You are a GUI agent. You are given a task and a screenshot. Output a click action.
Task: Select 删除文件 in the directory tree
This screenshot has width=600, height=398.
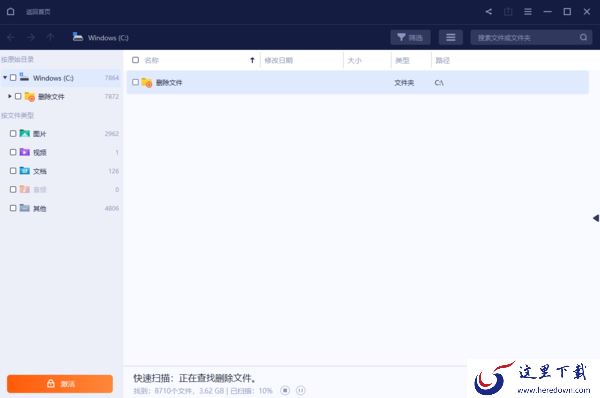(51, 97)
